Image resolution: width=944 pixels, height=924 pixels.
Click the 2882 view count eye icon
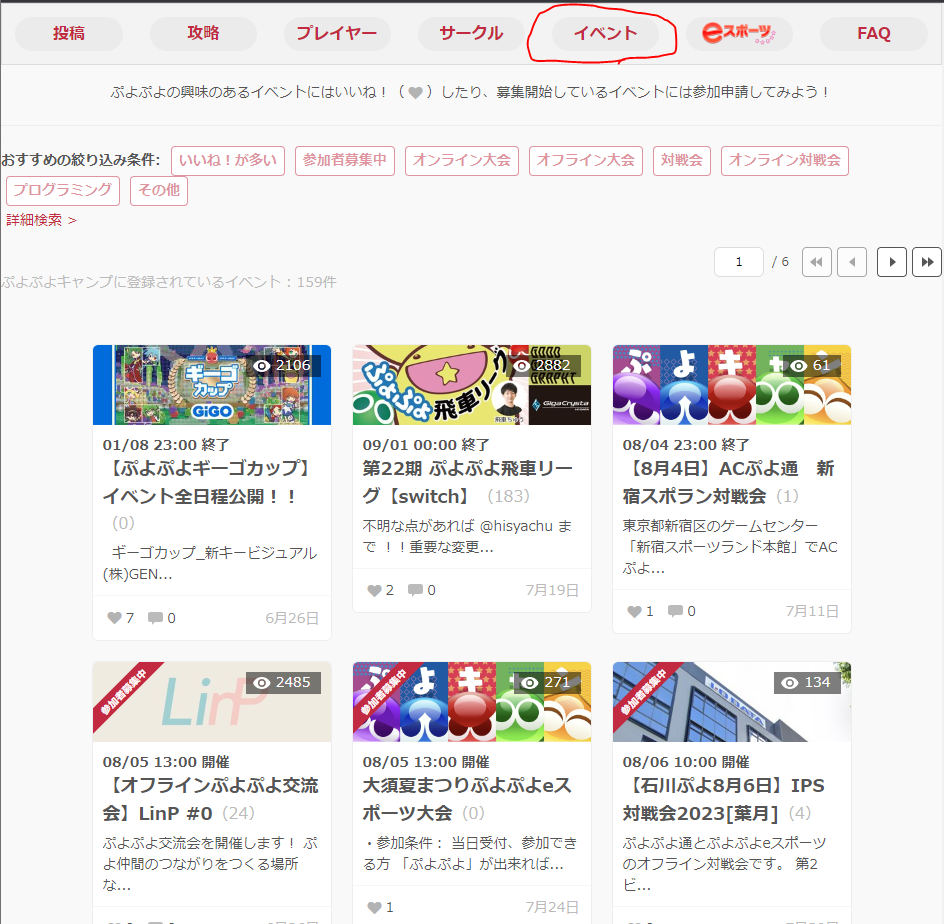pyautogui.click(x=522, y=365)
